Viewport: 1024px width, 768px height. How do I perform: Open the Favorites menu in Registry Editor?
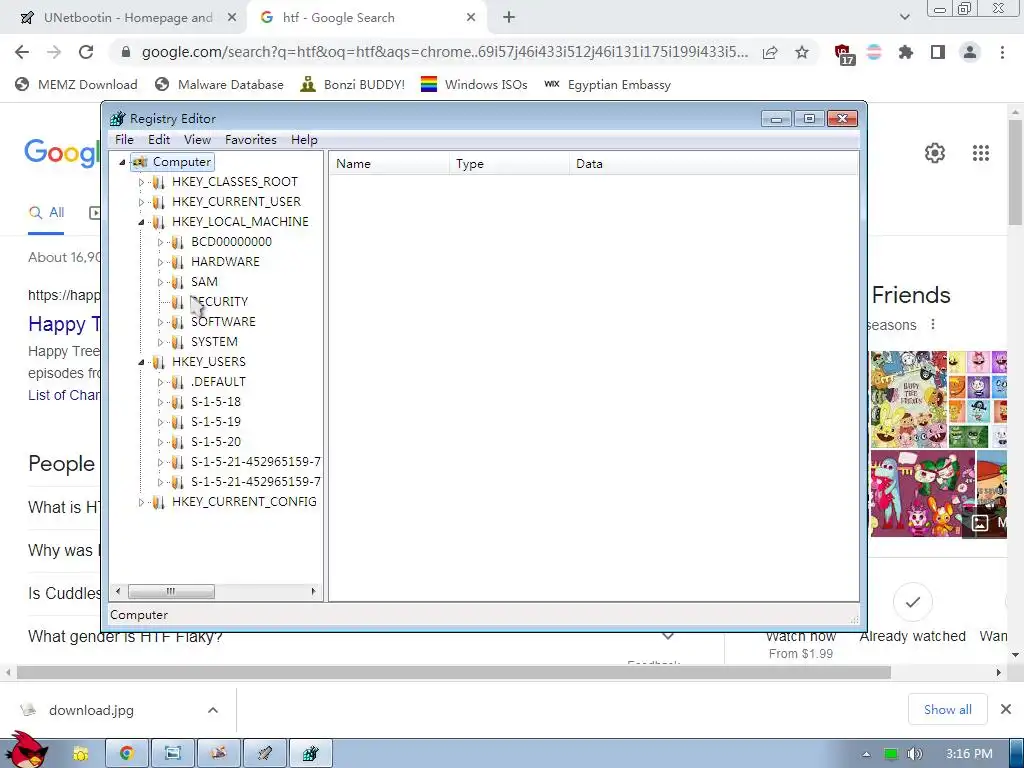click(x=251, y=140)
